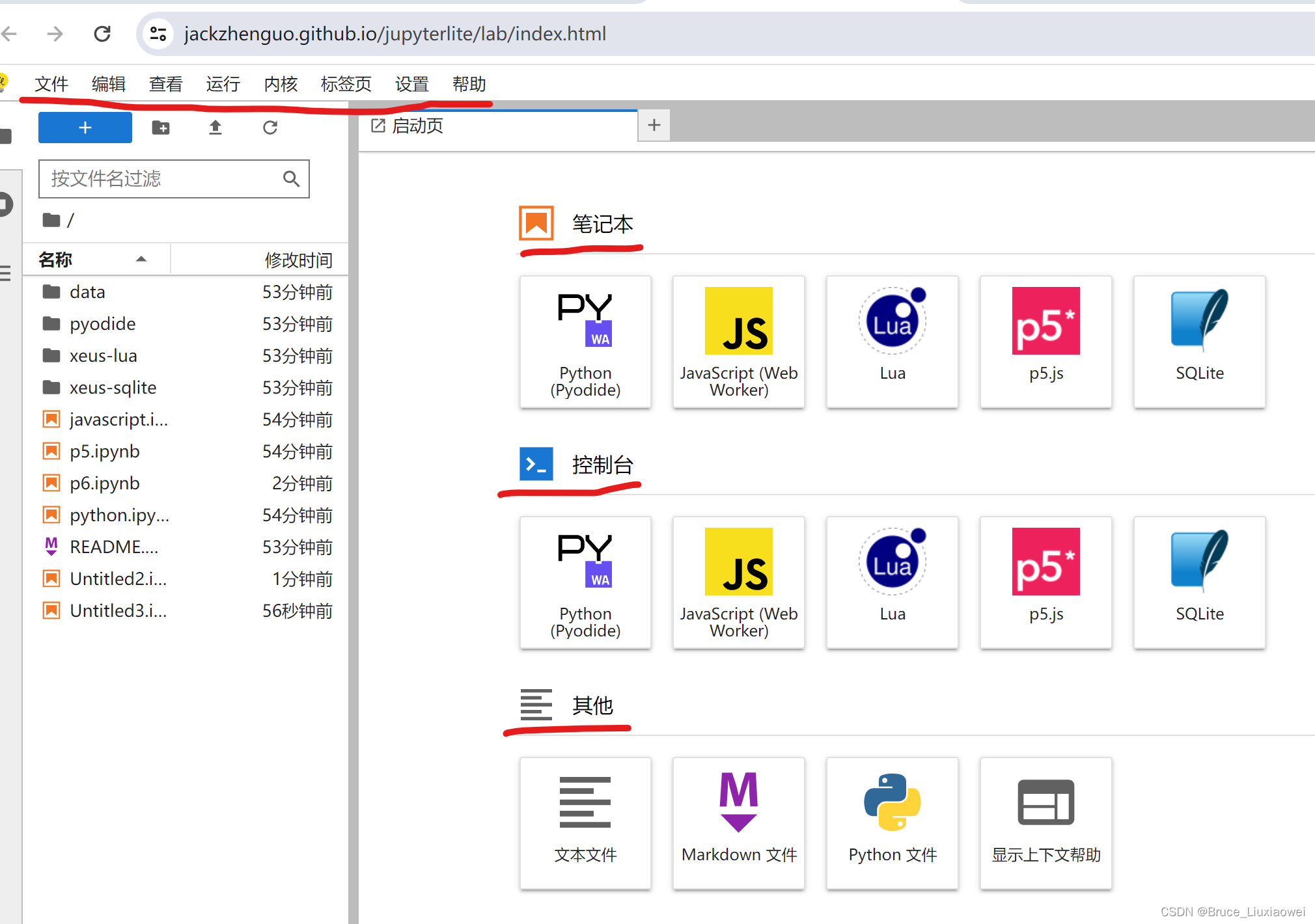Open the 标签页 menu
Viewport: 1315px width, 924px height.
pyautogui.click(x=346, y=84)
